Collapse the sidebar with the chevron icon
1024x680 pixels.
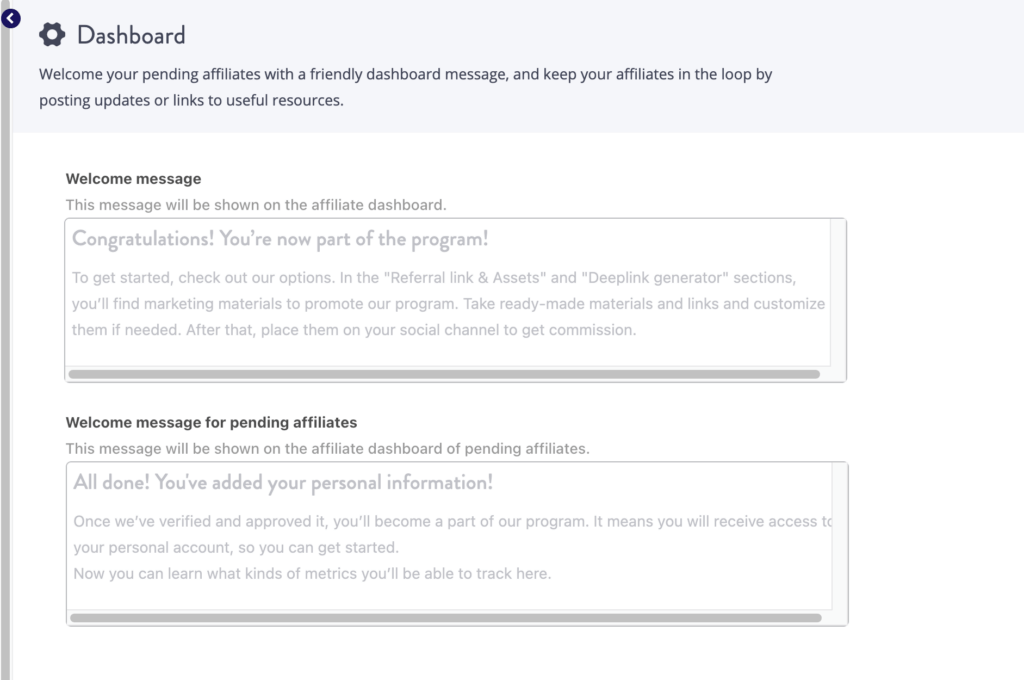click(11, 17)
